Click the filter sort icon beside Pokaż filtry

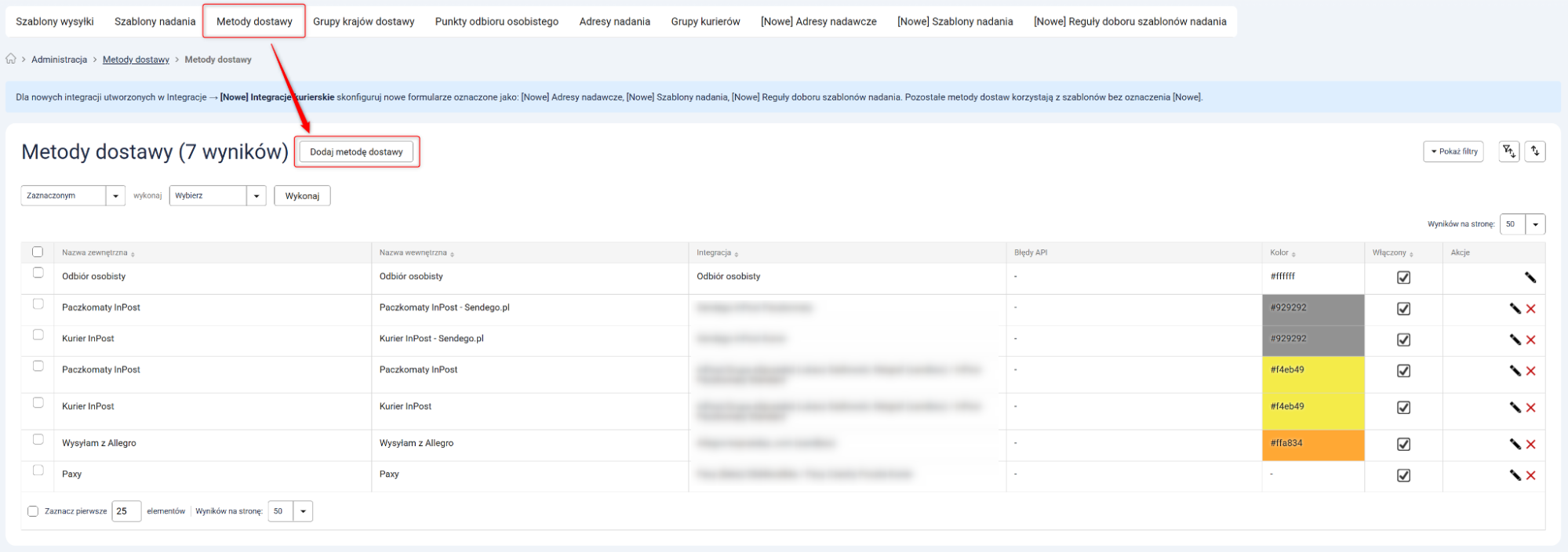point(1508,151)
